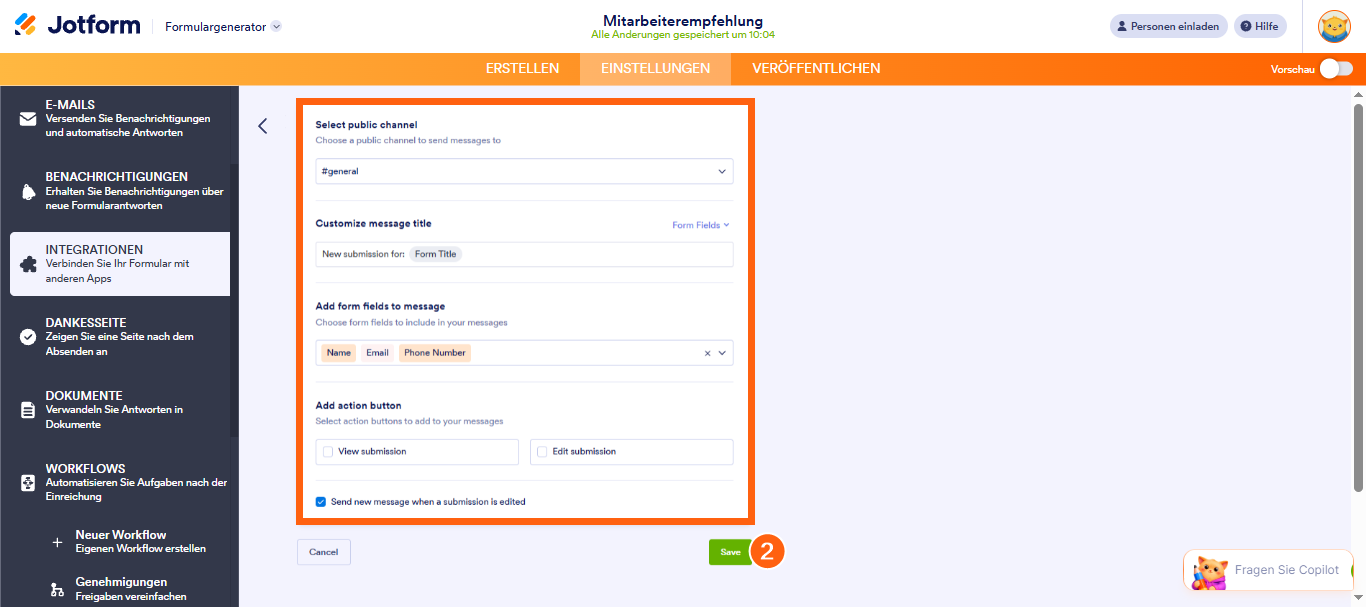Open the DANKESSEITE settings section
1366x607 pixels.
point(120,337)
